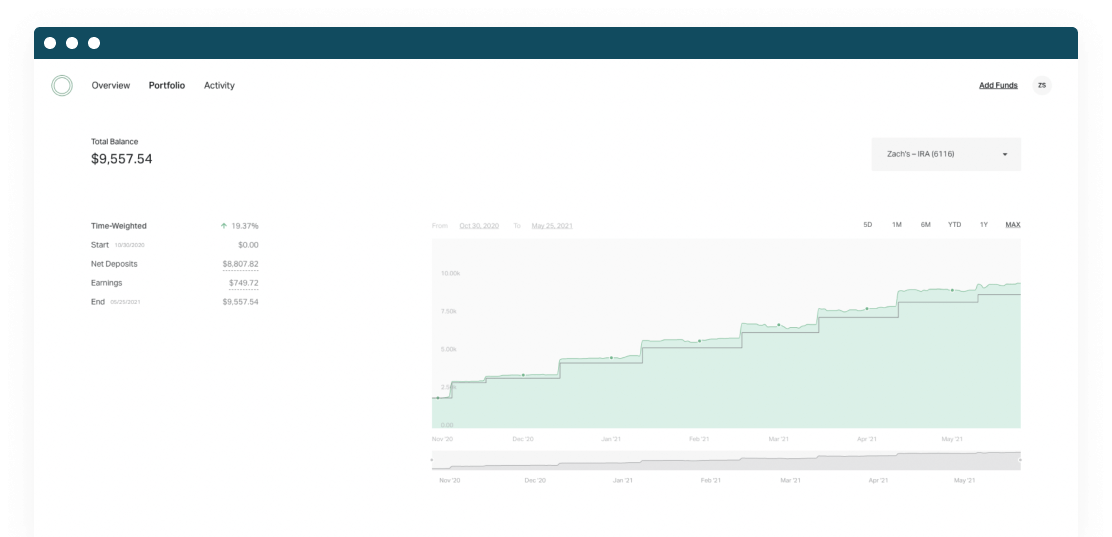Select the 5D chart range
The height and width of the screenshot is (537, 1112).
click(x=868, y=225)
